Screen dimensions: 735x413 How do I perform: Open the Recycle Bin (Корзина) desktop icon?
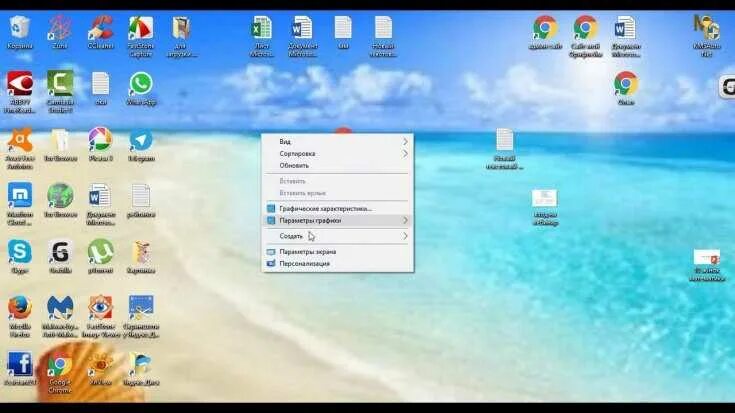pyautogui.click(x=20, y=27)
